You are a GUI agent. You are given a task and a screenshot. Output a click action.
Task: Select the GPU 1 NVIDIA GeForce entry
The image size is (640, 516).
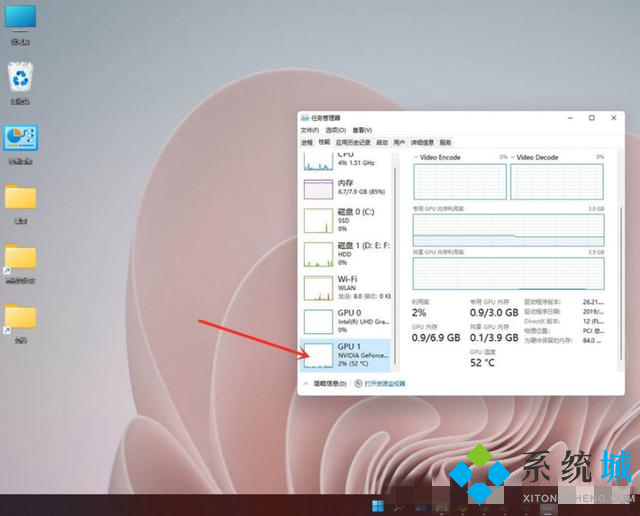(x=346, y=355)
